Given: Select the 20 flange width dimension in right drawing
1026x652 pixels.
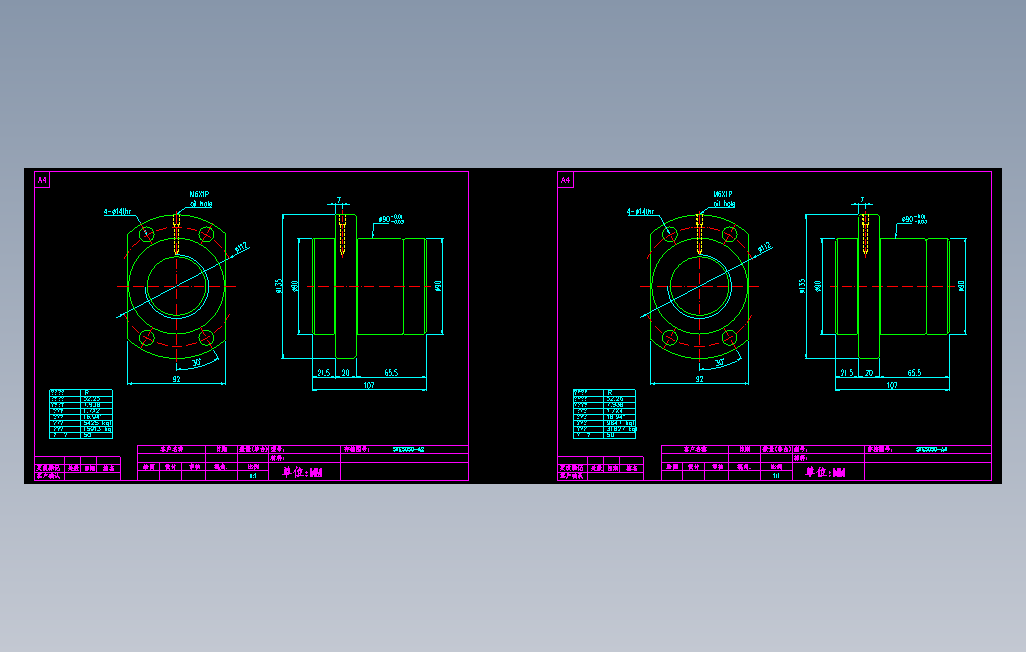Looking at the screenshot, I should click(869, 372).
